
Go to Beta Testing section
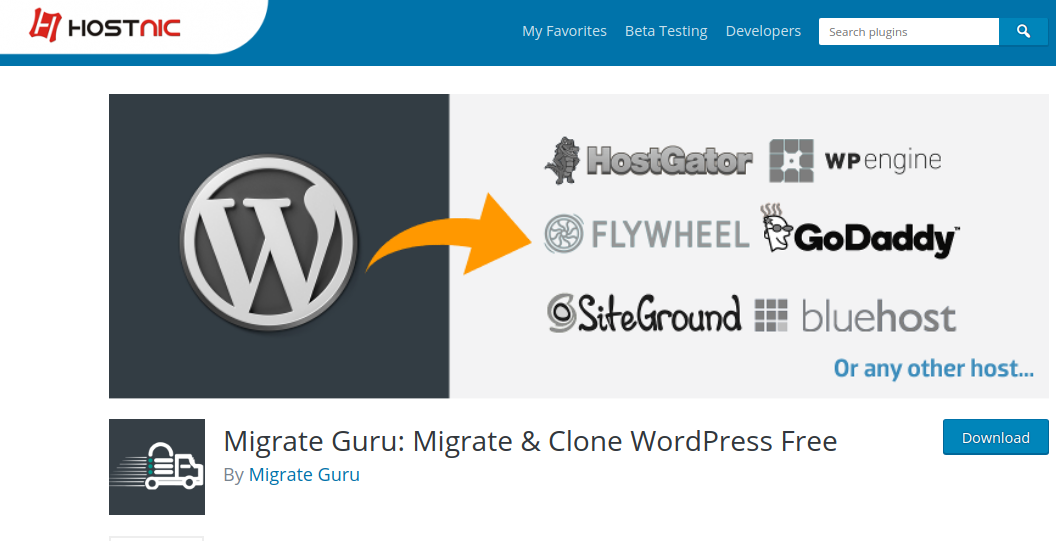[x=666, y=31]
